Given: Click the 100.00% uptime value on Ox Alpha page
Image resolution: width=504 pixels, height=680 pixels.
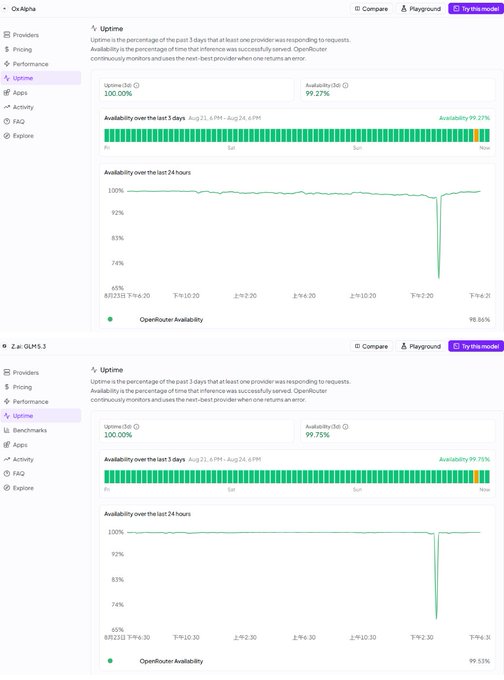Looking at the screenshot, I should point(118,93).
